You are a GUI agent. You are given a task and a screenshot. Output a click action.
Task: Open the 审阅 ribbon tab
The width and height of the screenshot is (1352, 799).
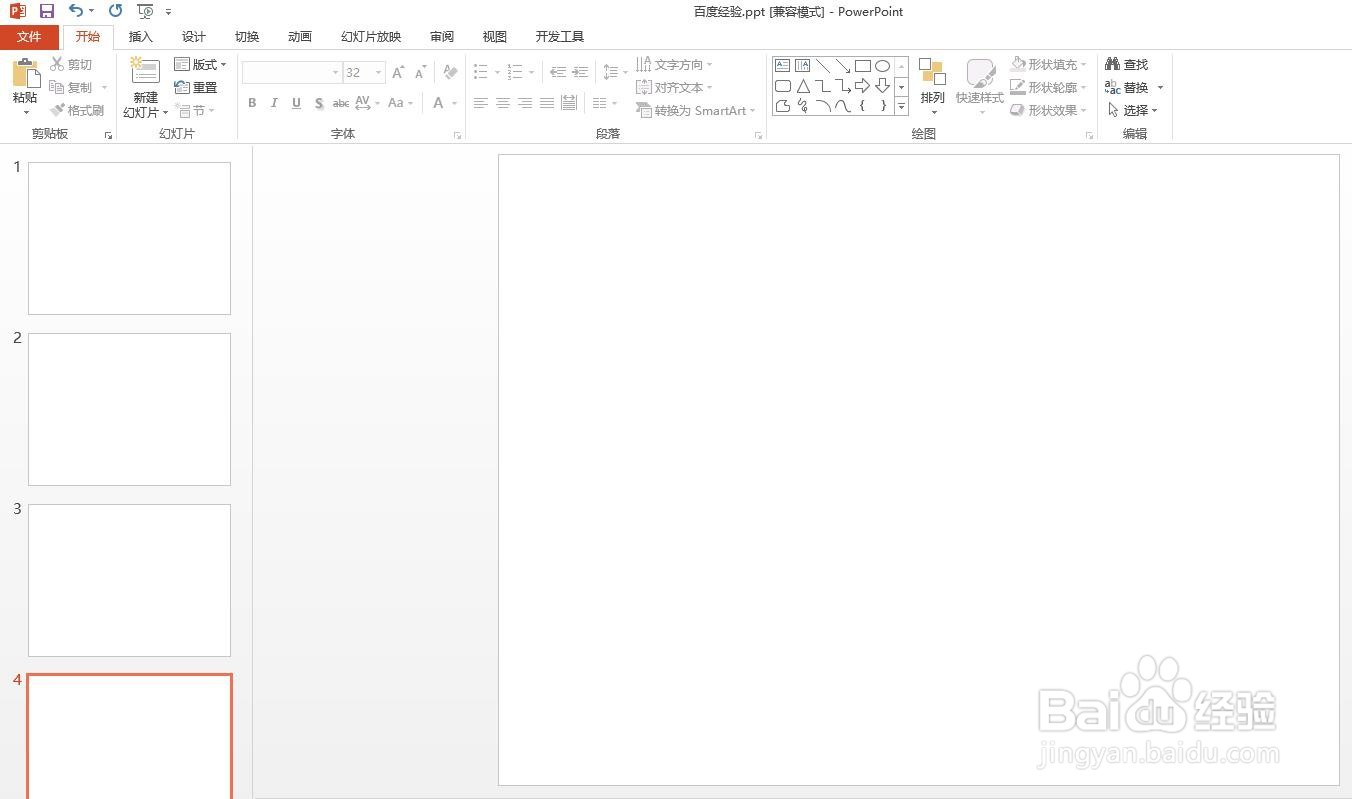pyautogui.click(x=442, y=37)
